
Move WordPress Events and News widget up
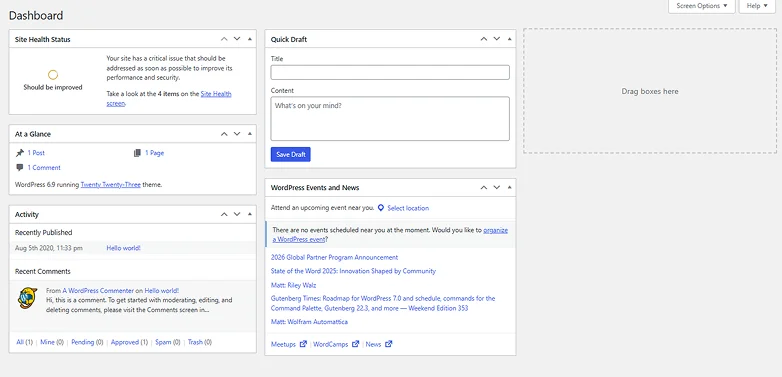pos(484,188)
